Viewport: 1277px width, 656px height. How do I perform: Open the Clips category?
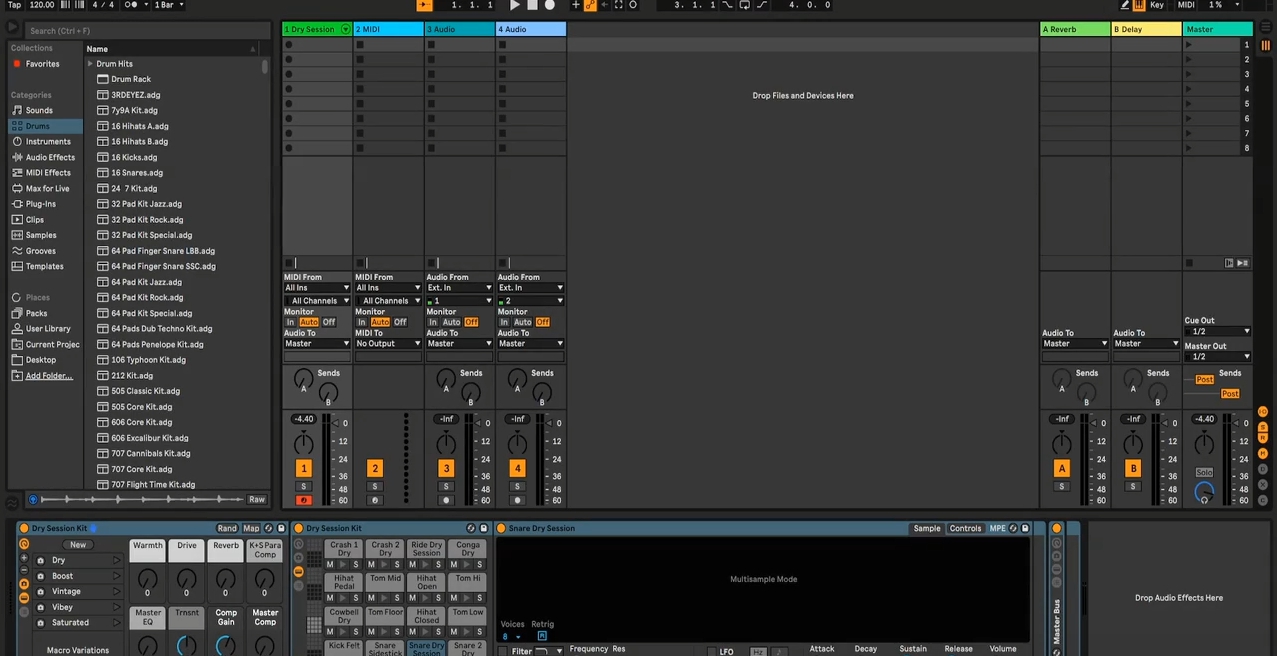[x=35, y=220]
